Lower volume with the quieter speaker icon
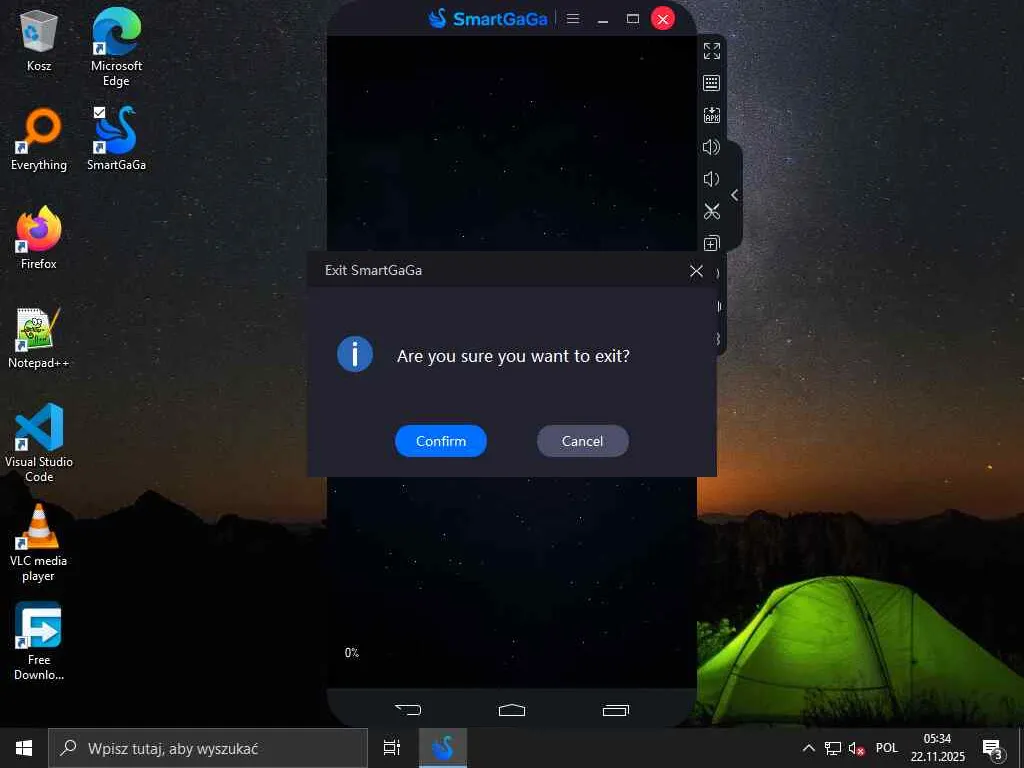This screenshot has width=1024, height=768. 711,179
